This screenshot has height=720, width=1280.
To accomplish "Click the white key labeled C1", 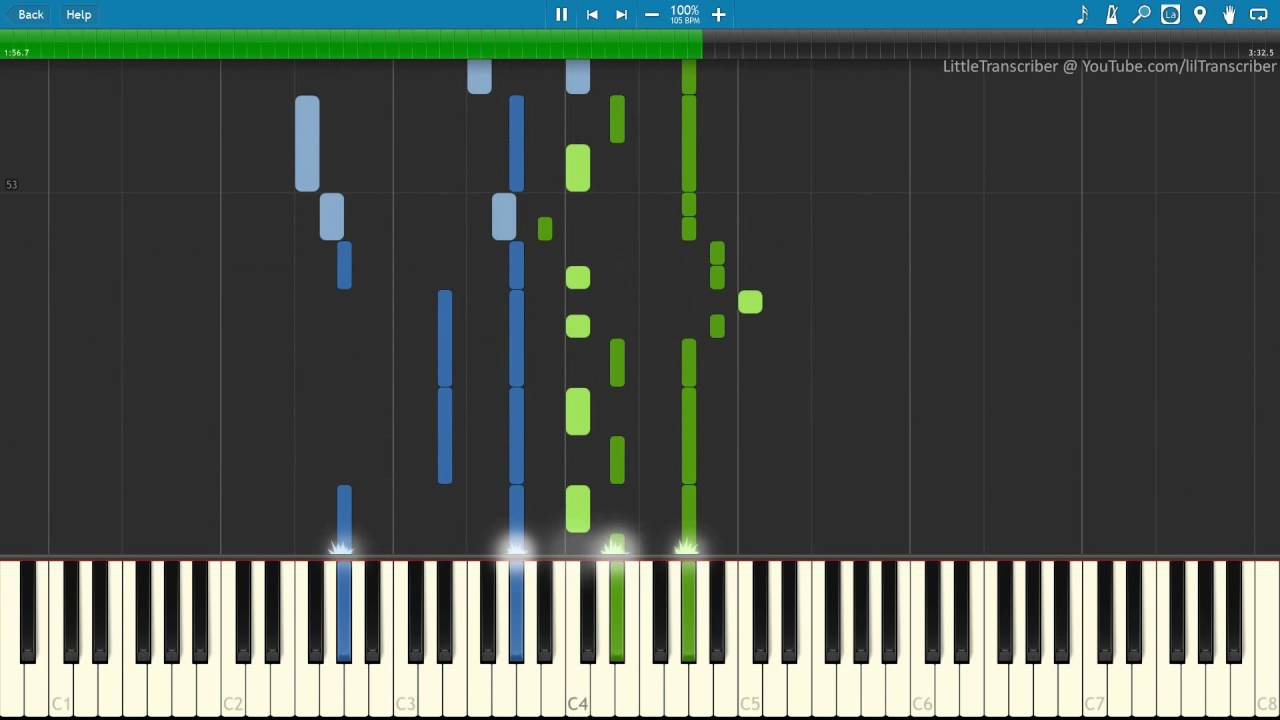I will point(60,690).
